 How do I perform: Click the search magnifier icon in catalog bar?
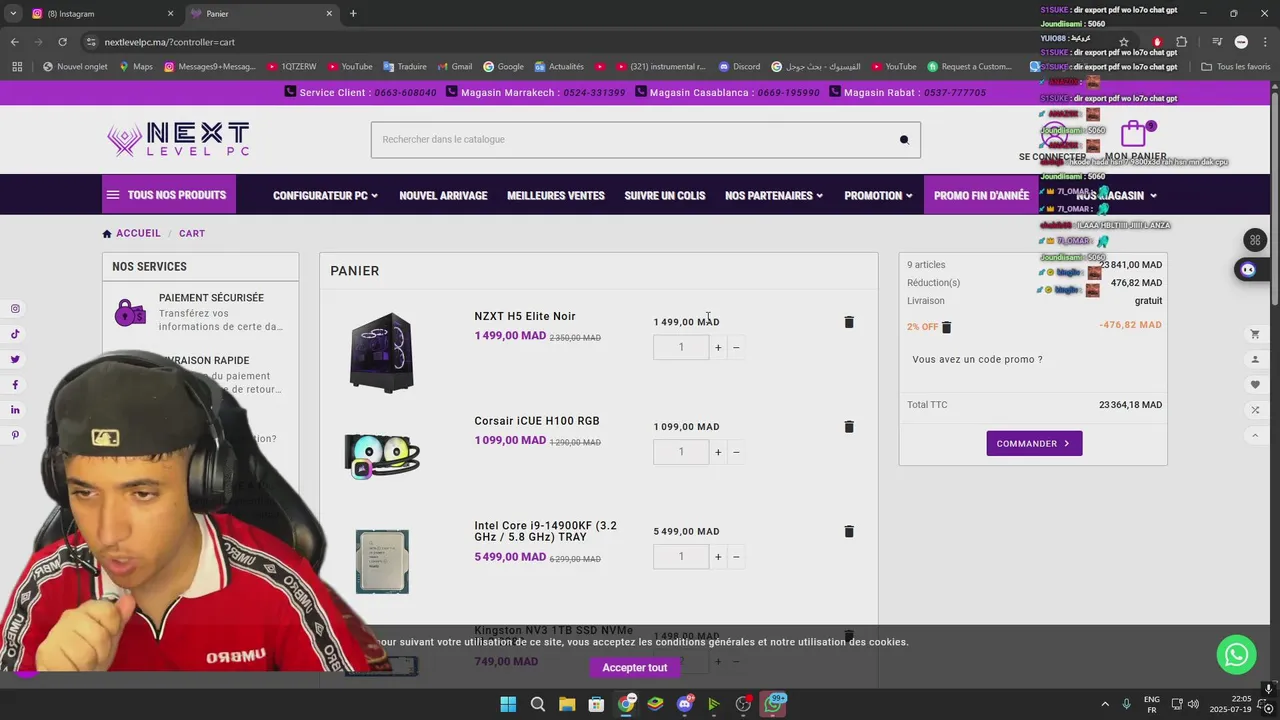[904, 140]
